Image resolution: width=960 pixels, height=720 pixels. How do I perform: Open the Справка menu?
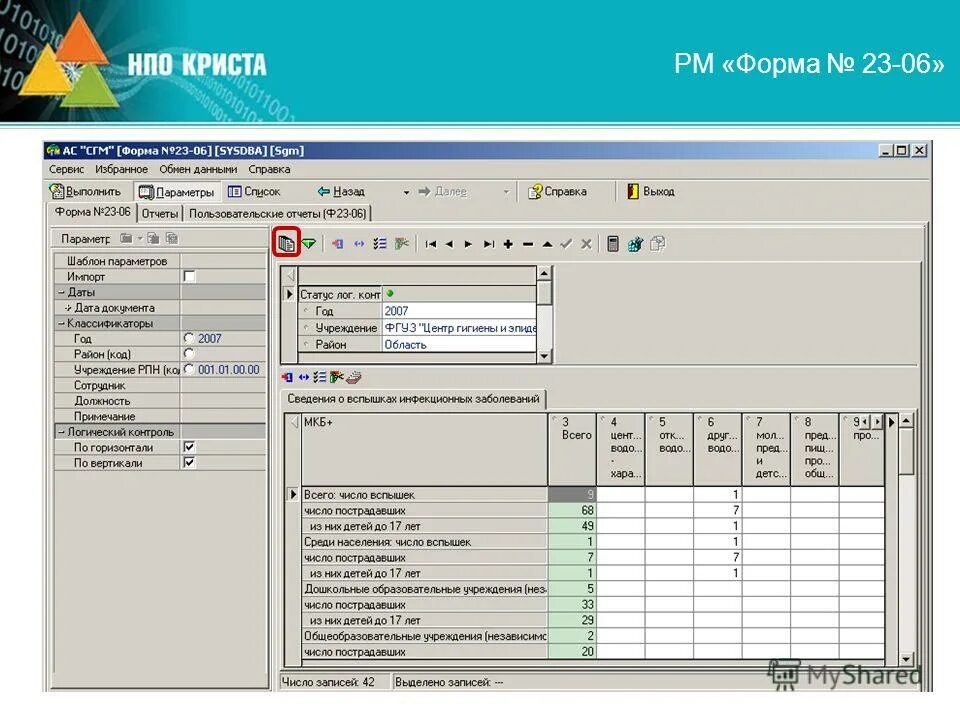click(x=269, y=169)
